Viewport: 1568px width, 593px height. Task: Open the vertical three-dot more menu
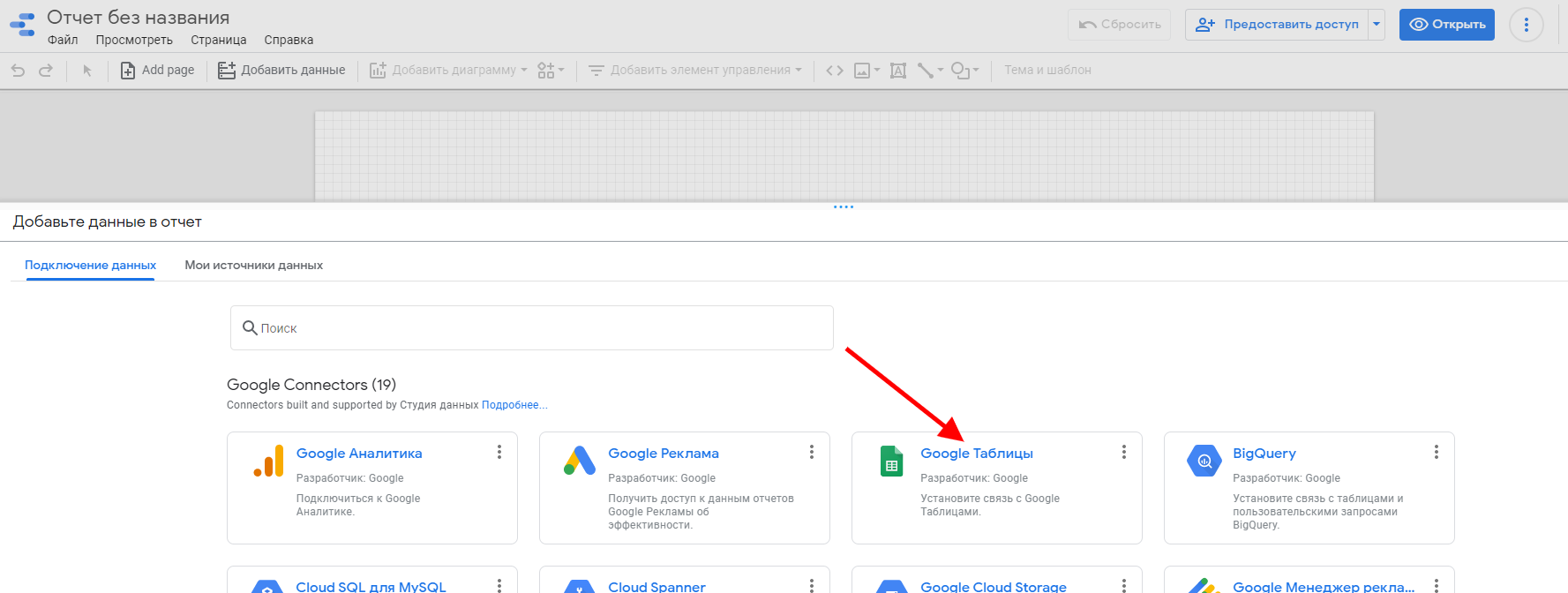1527,25
